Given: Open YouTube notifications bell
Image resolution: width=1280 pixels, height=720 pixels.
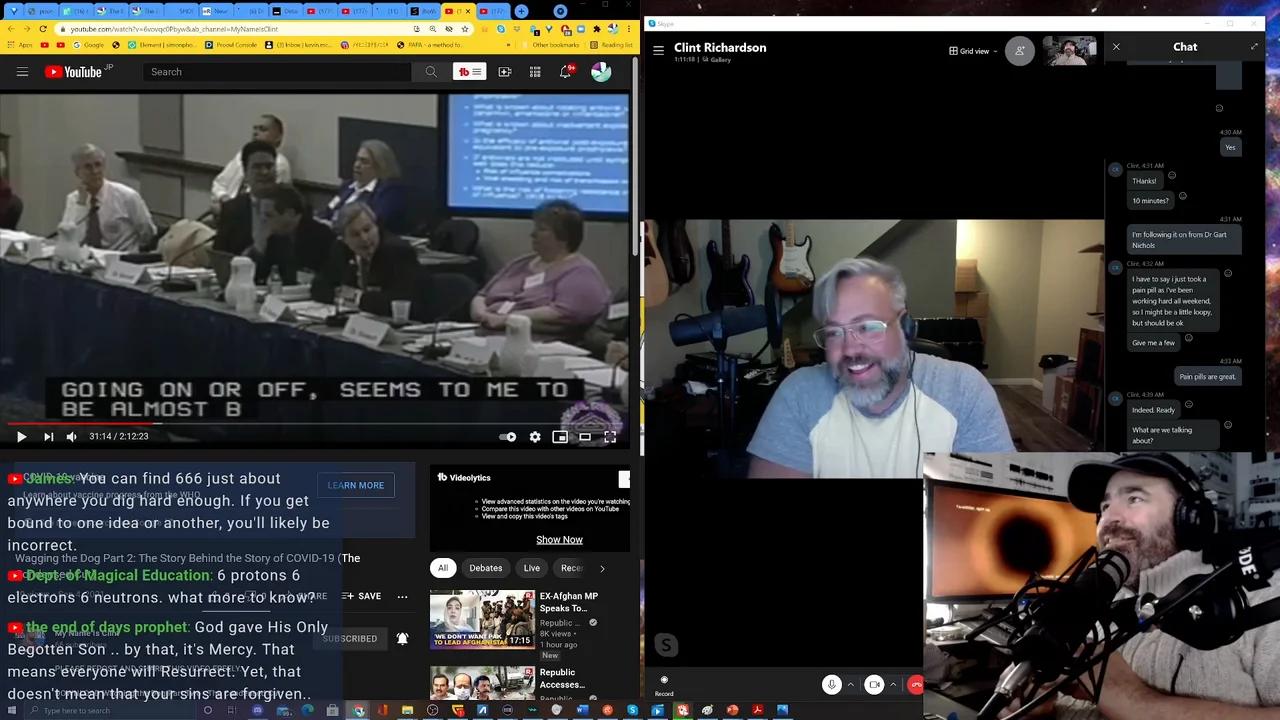Looking at the screenshot, I should pos(567,72).
